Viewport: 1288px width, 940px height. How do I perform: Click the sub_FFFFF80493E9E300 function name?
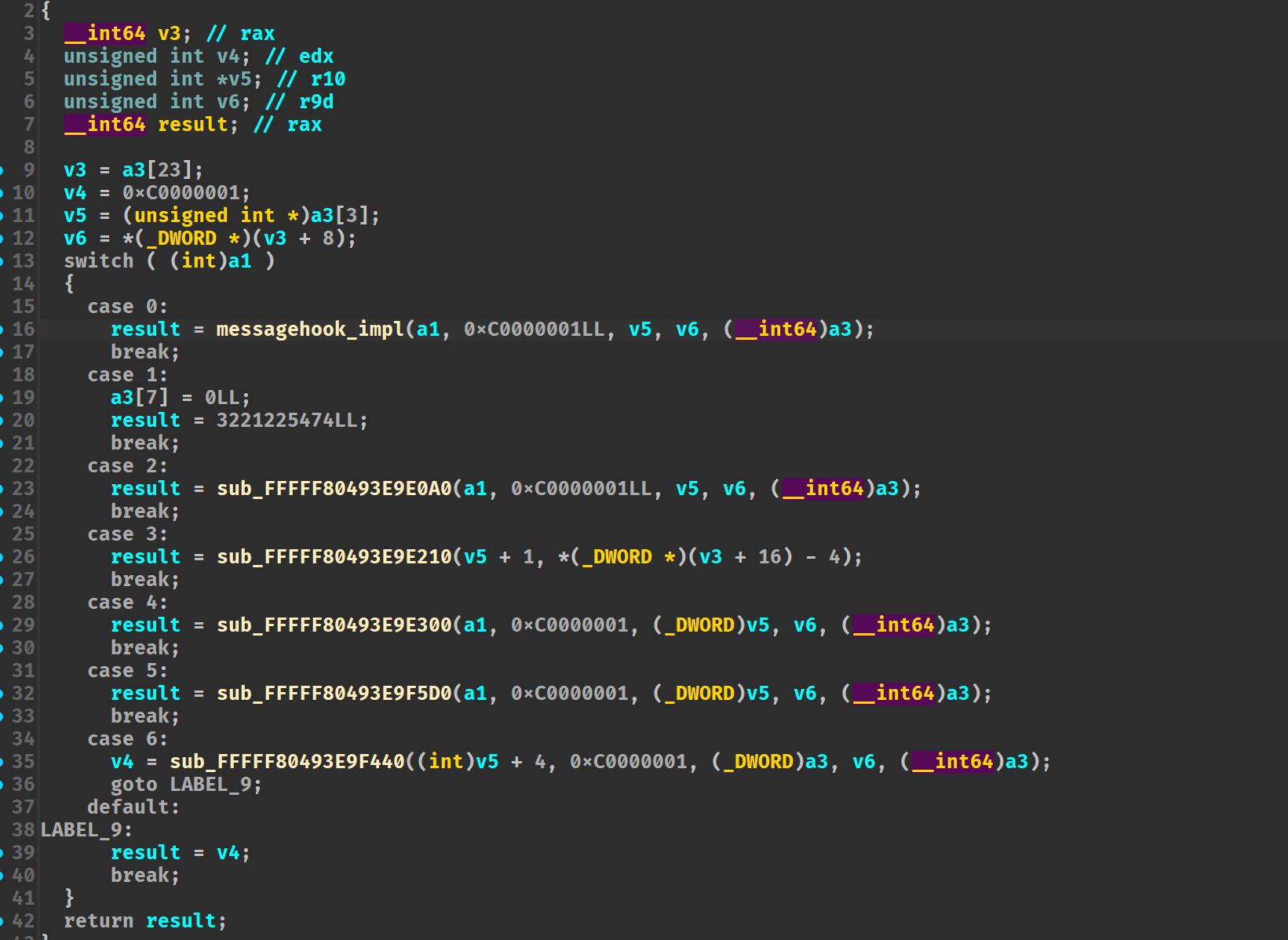click(334, 625)
